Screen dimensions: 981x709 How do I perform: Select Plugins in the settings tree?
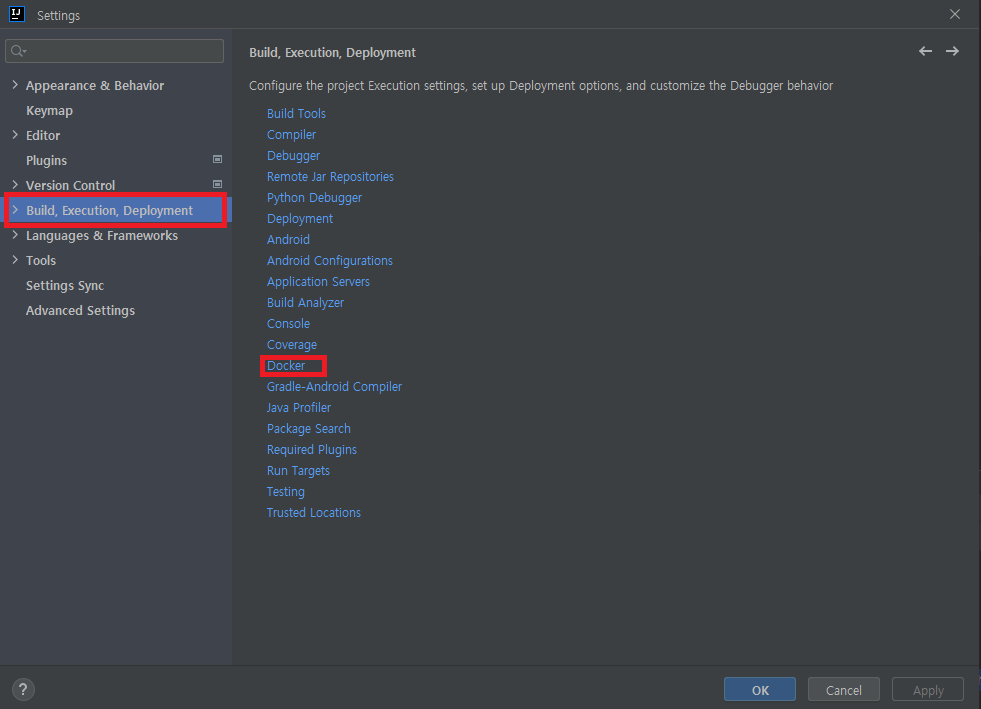pyautogui.click(x=46, y=161)
